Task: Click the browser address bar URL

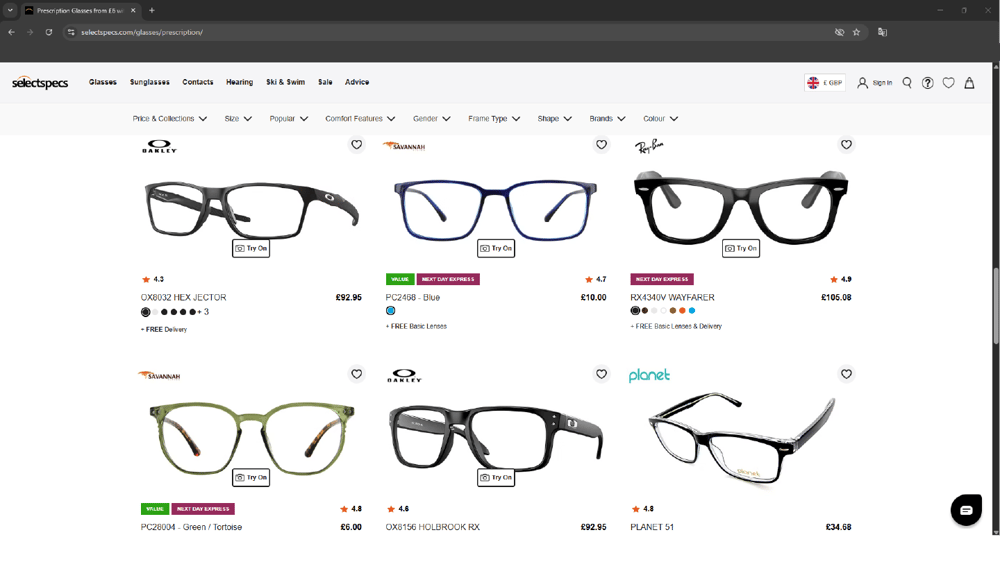Action: (x=142, y=32)
